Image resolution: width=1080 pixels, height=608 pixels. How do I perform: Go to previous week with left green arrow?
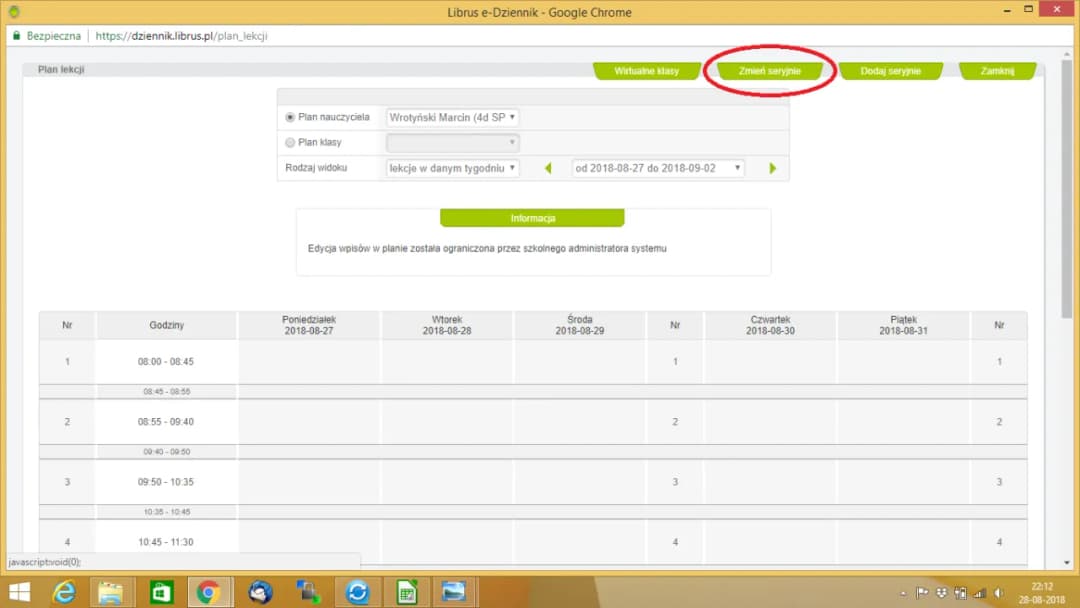[548, 168]
